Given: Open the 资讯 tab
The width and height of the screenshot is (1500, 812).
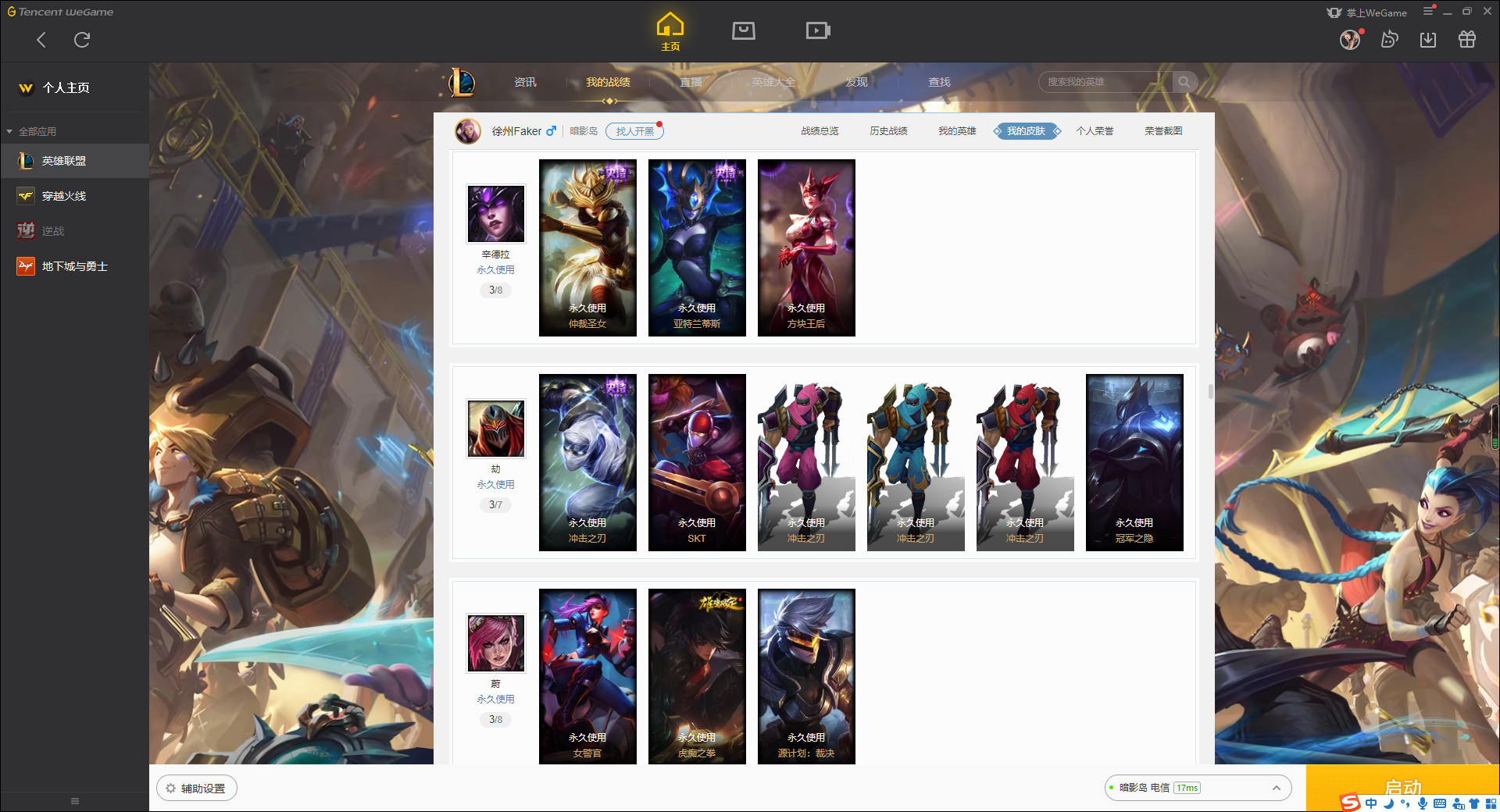Looking at the screenshot, I should click(525, 82).
